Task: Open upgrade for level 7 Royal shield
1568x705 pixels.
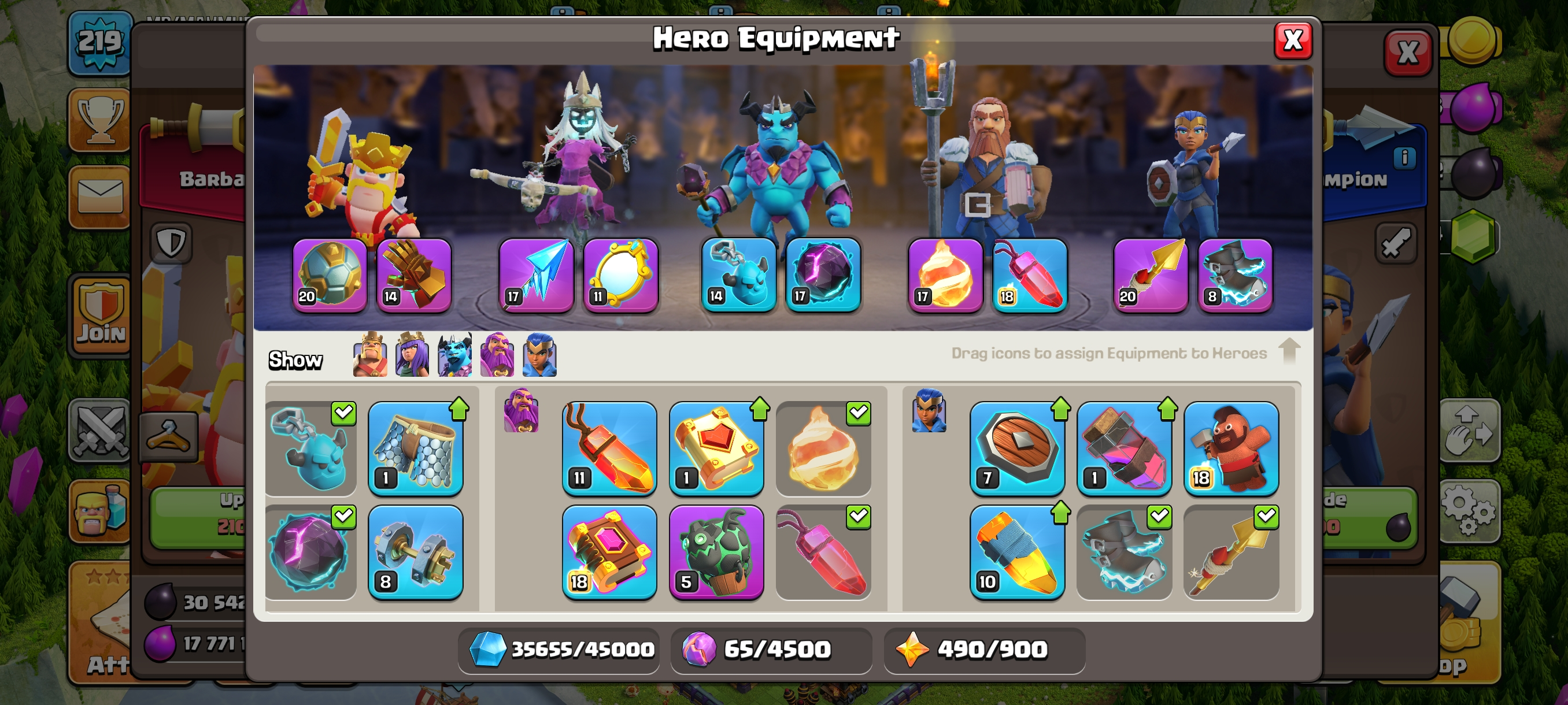Action: point(1016,448)
